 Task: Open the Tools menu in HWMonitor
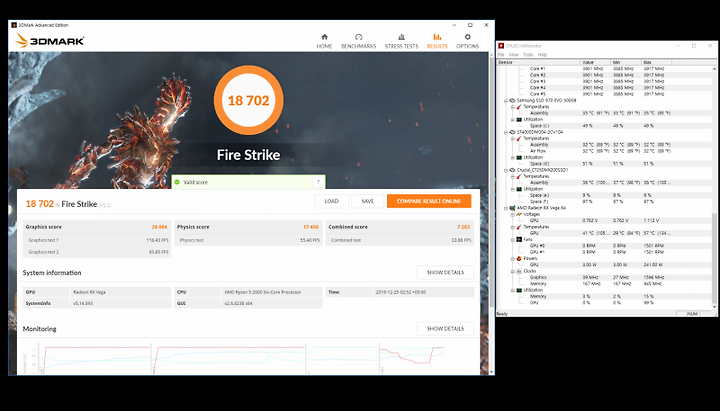pyautogui.click(x=528, y=55)
